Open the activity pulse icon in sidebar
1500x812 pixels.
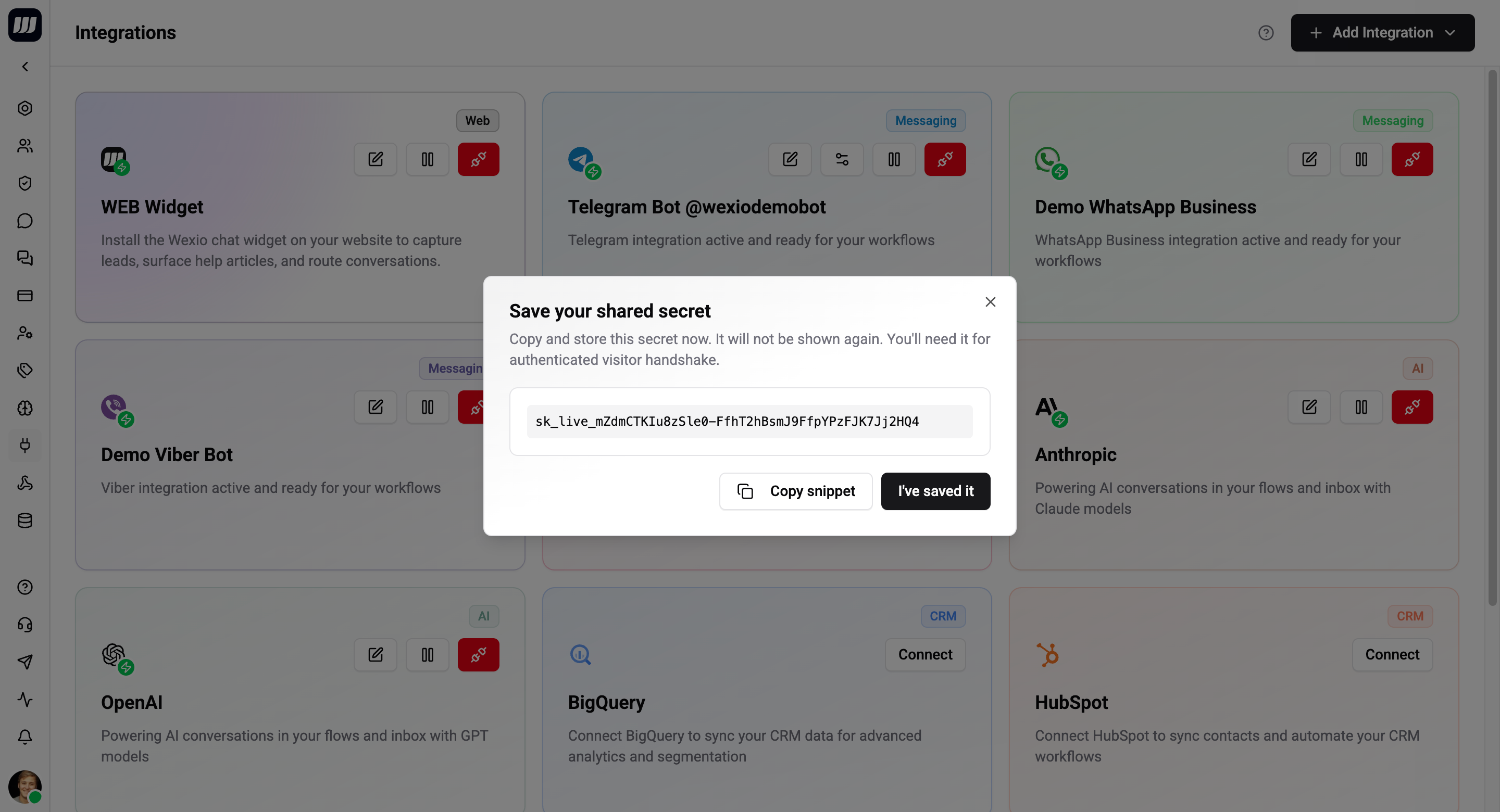(x=25, y=699)
